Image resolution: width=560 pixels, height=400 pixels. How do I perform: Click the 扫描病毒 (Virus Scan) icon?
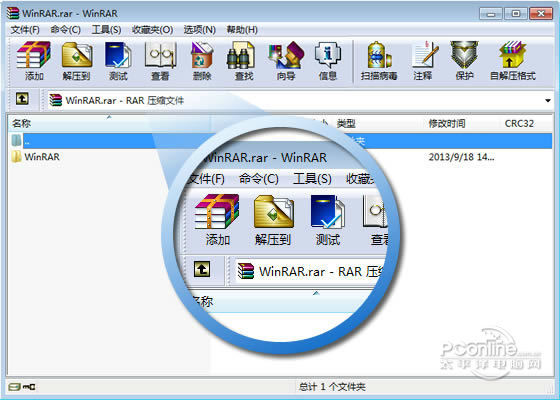click(379, 60)
